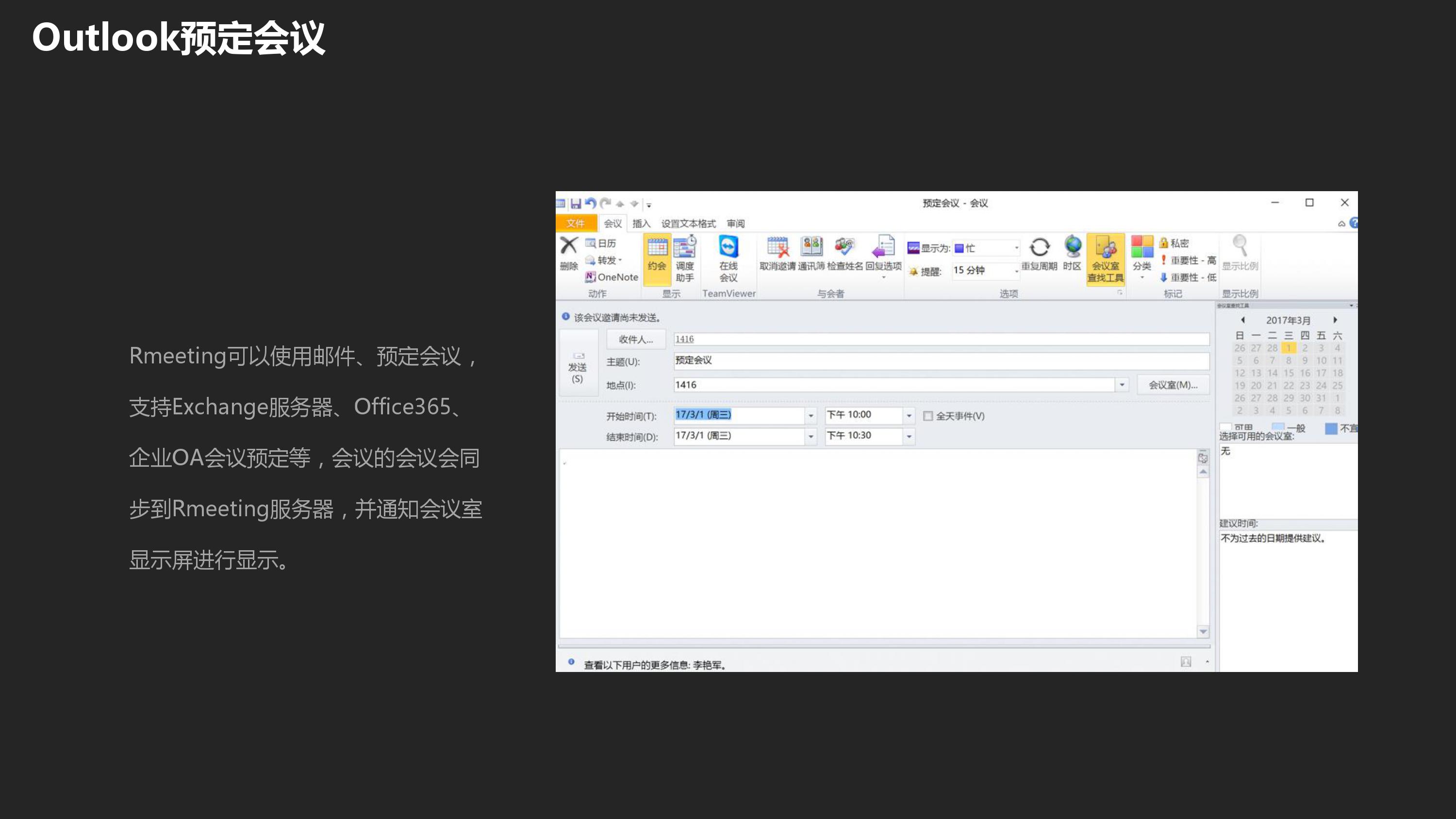Send to OneNote
1456x819 pixels.
[x=612, y=277]
